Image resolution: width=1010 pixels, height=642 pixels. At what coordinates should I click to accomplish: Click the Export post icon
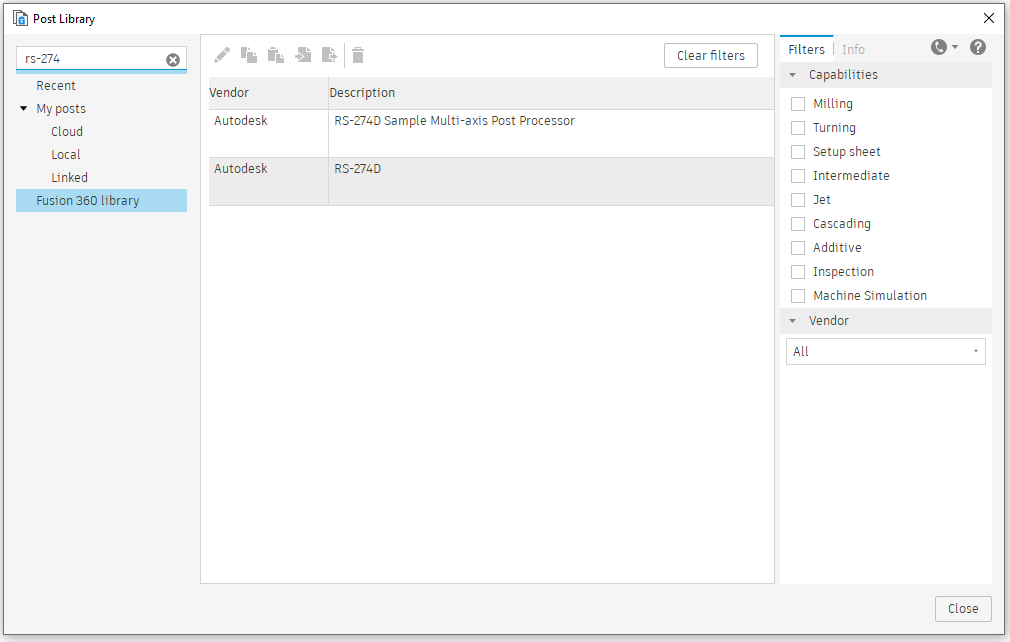(330, 55)
